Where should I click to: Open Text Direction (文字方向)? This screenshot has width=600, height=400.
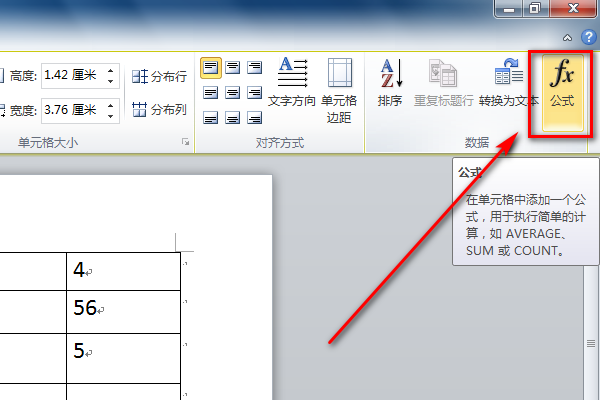292,83
